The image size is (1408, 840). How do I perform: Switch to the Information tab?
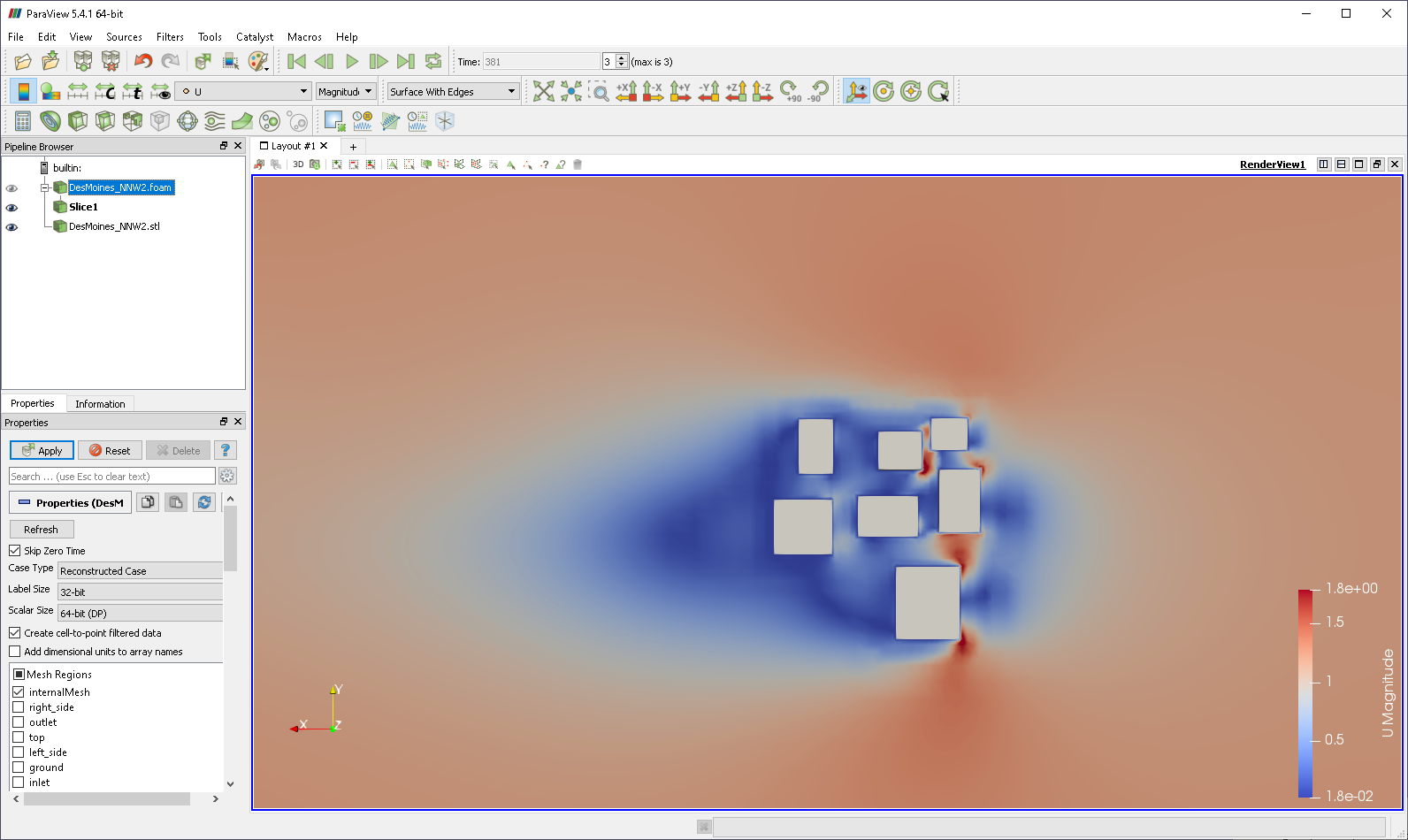(100, 404)
